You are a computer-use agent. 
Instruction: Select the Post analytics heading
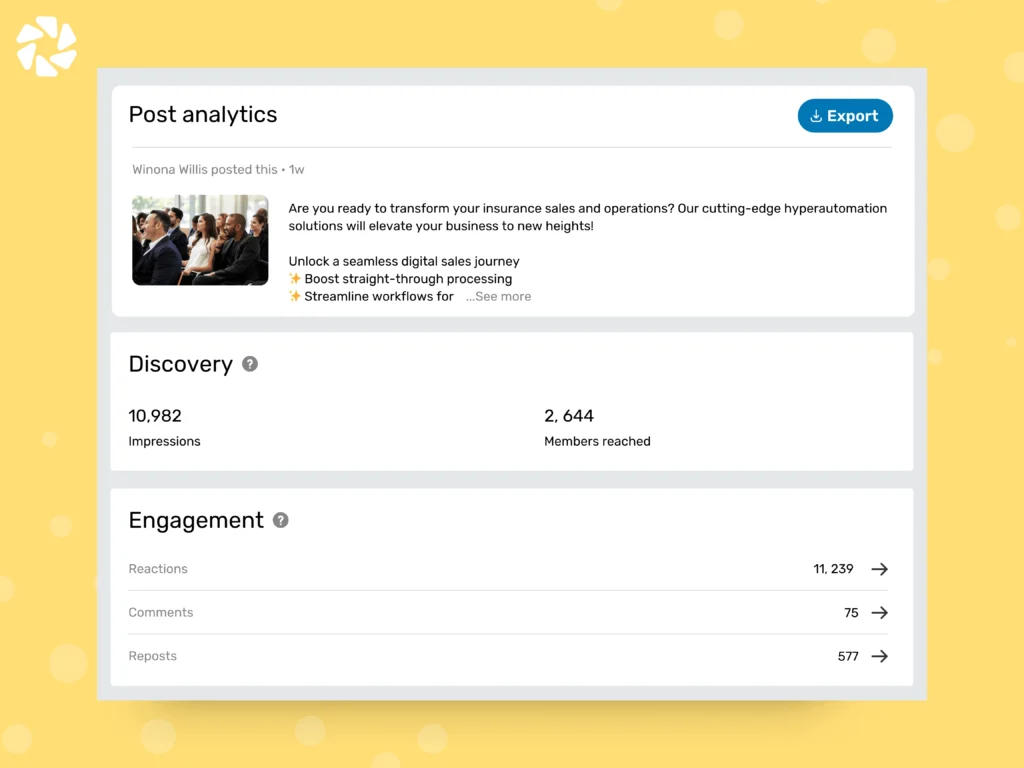pyautogui.click(x=203, y=114)
